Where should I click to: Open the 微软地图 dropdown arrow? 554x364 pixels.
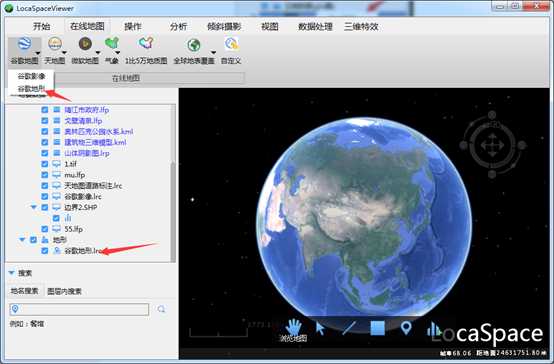pyautogui.click(x=98, y=53)
